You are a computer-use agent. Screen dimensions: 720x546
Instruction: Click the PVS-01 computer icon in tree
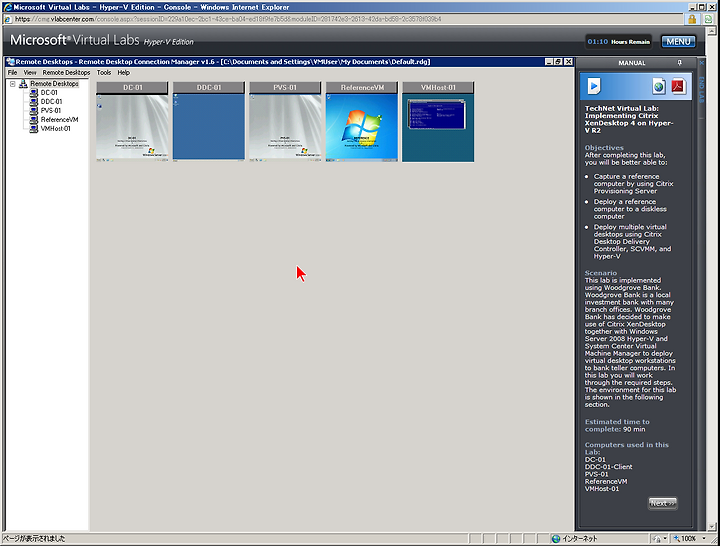tap(34, 111)
